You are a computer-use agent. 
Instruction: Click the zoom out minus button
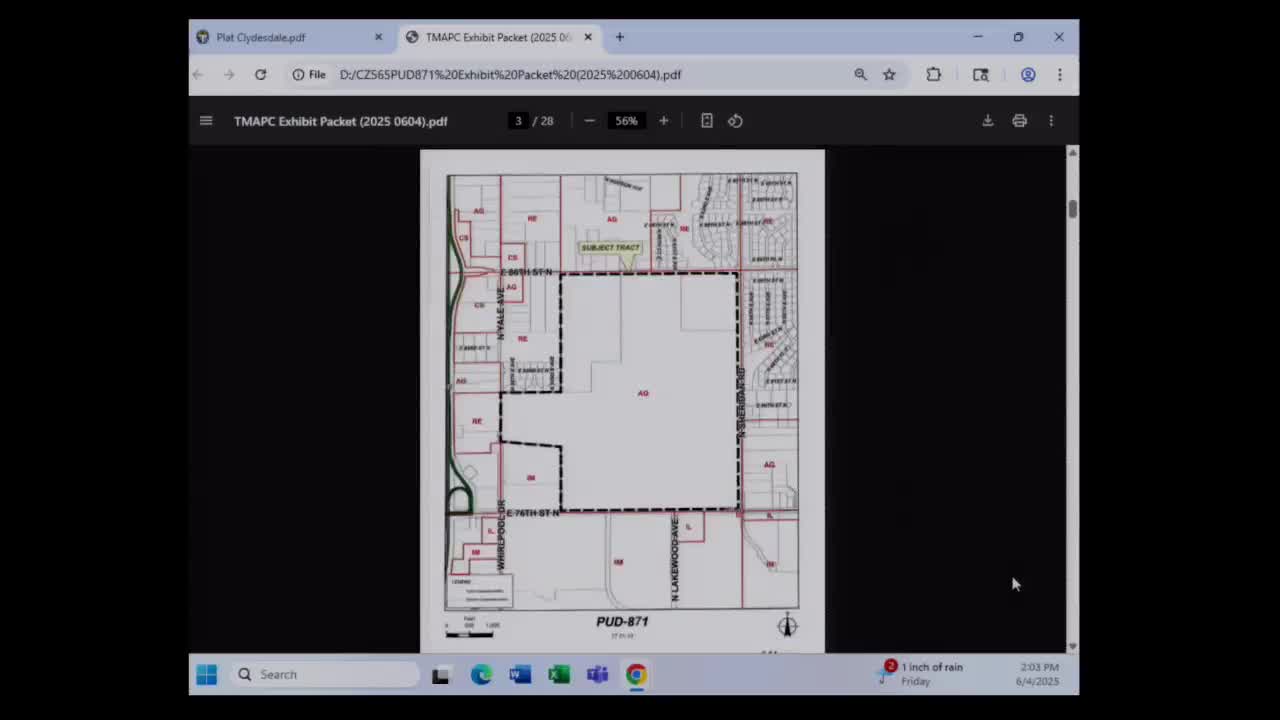589,121
